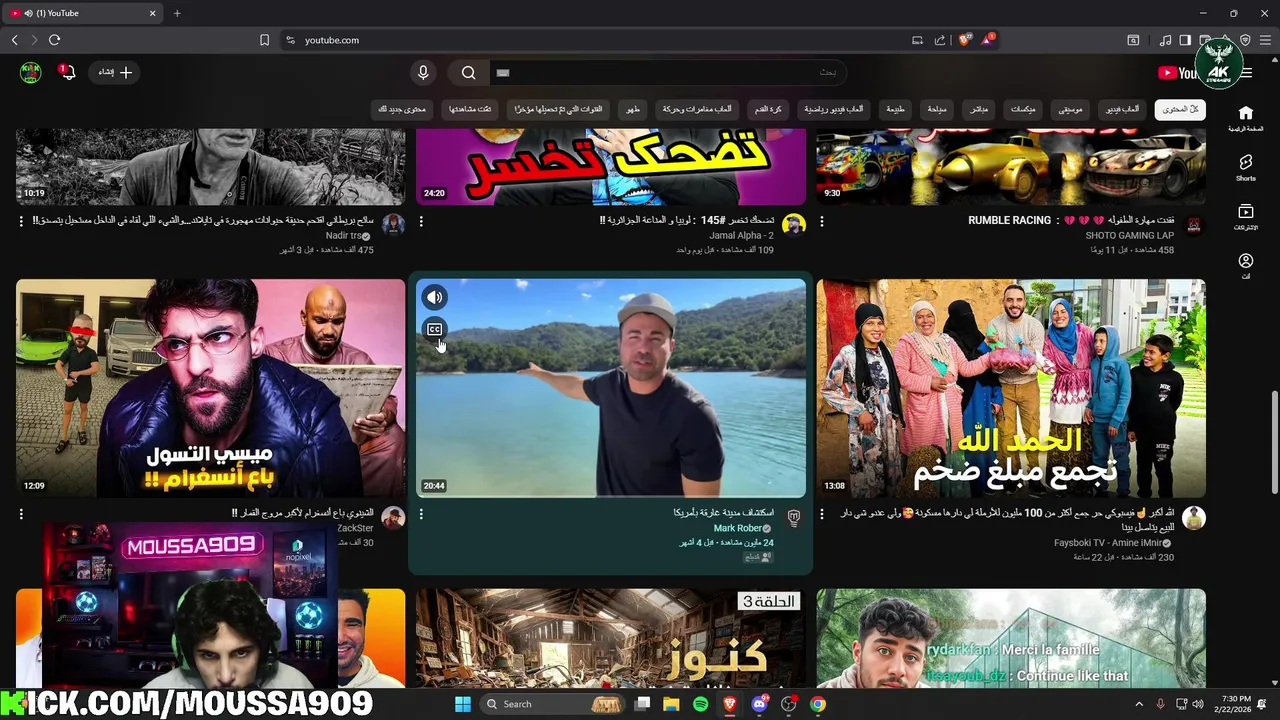Select the 'سياحة' filter chip
Image resolution: width=1280 pixels, height=720 pixels.
click(936, 109)
